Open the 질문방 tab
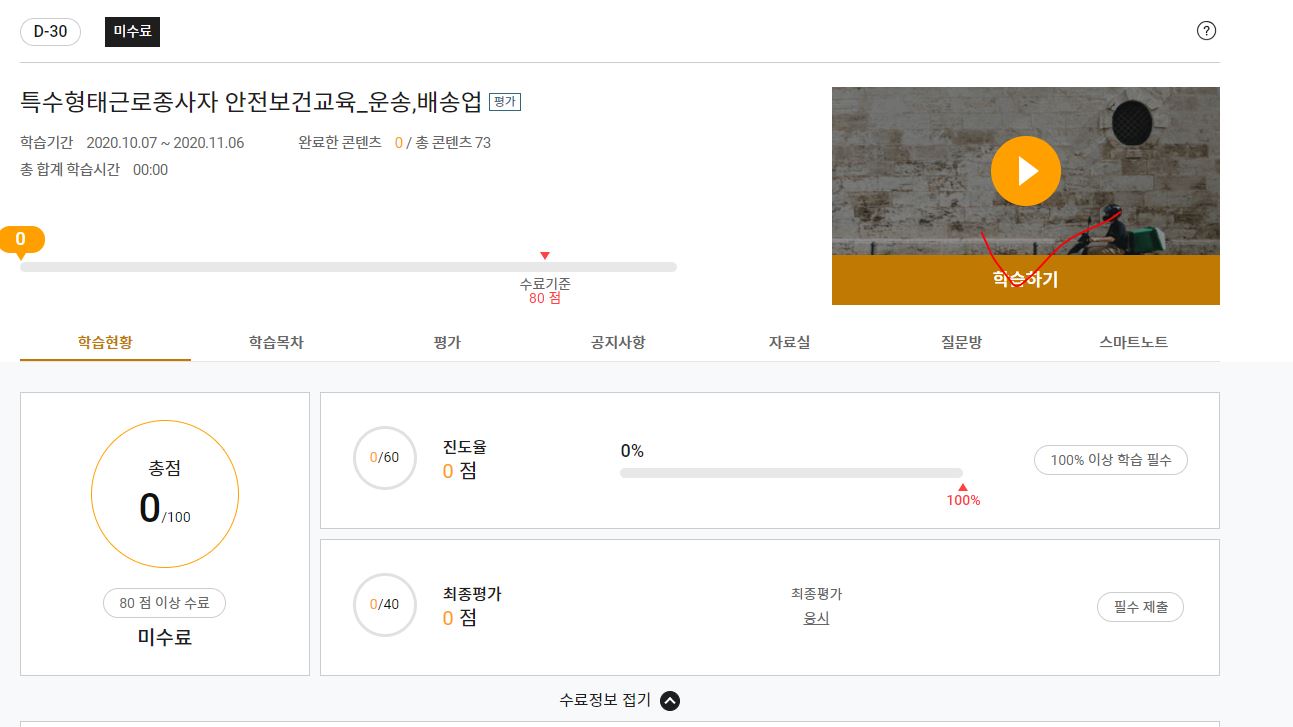Image resolution: width=1293 pixels, height=727 pixels. (961, 342)
